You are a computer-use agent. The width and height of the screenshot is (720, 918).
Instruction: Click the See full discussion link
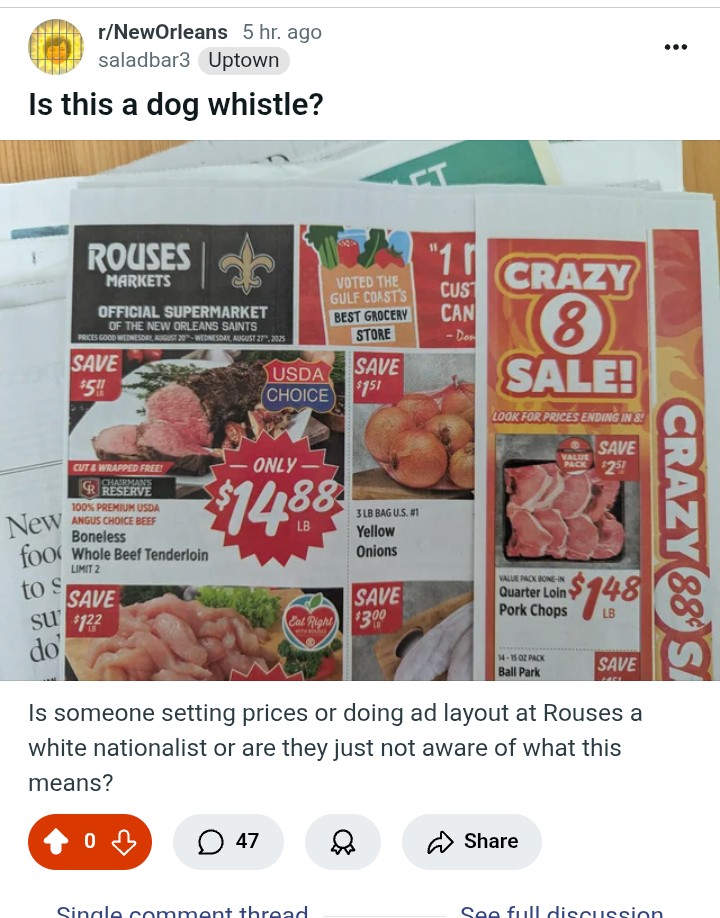tap(562, 911)
